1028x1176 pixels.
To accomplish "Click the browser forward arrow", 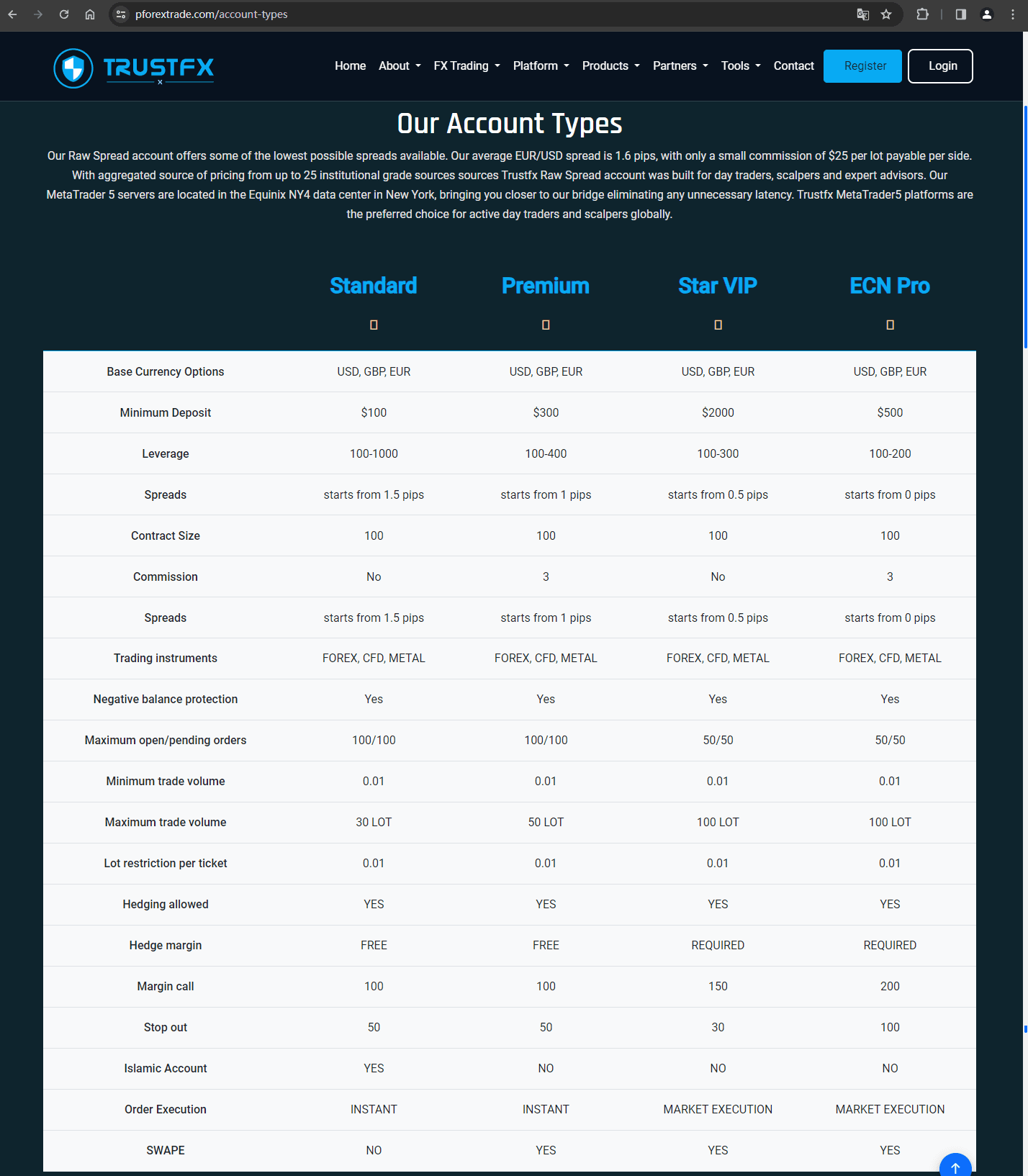I will pyautogui.click(x=38, y=14).
